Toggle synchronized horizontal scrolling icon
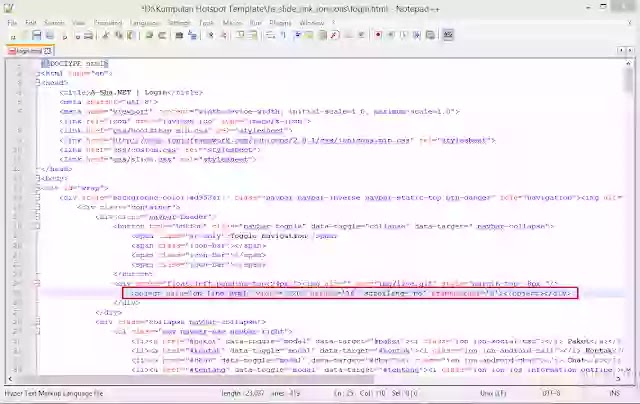 253,36
